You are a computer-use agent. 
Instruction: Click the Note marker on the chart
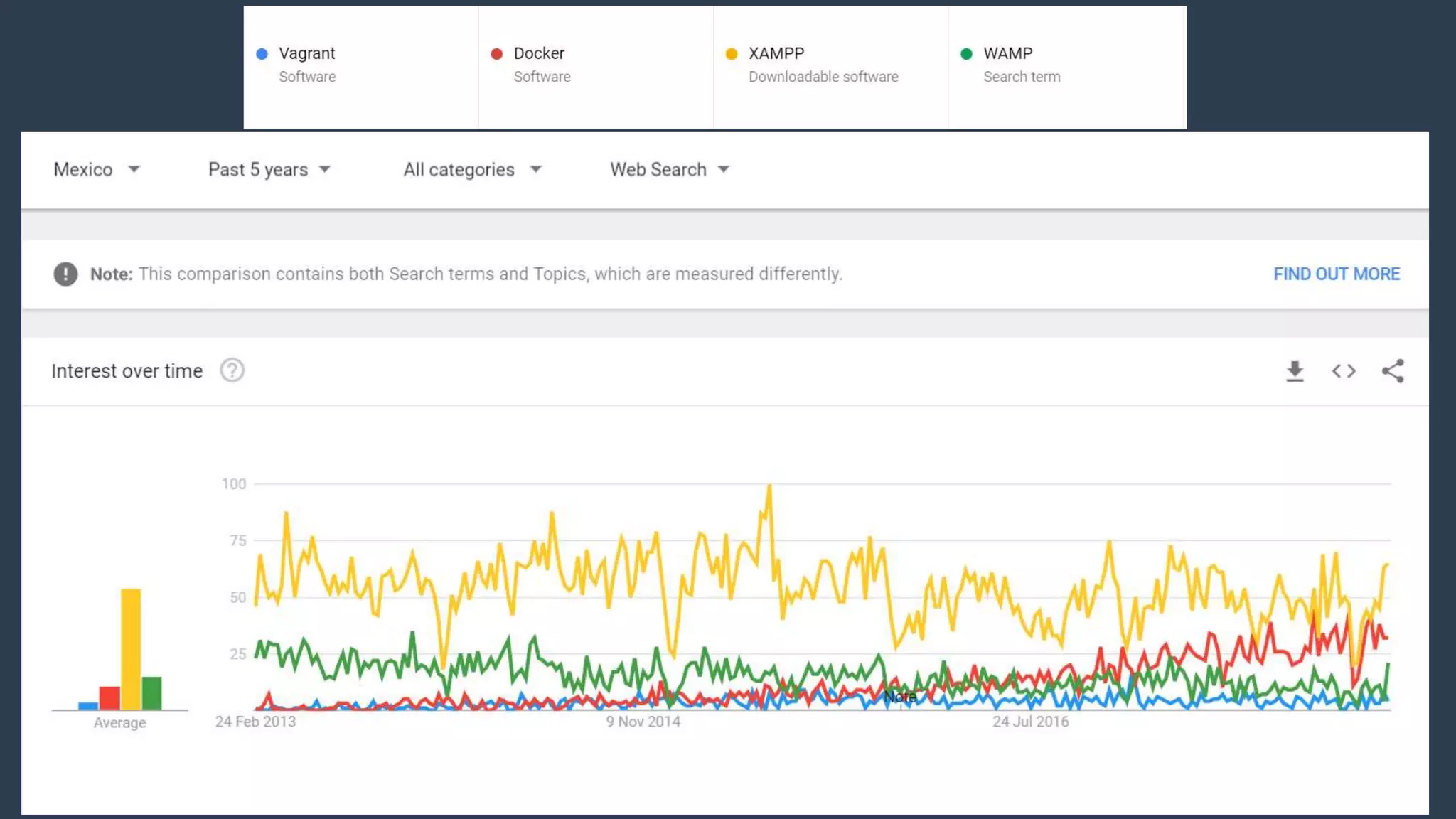[x=899, y=697]
